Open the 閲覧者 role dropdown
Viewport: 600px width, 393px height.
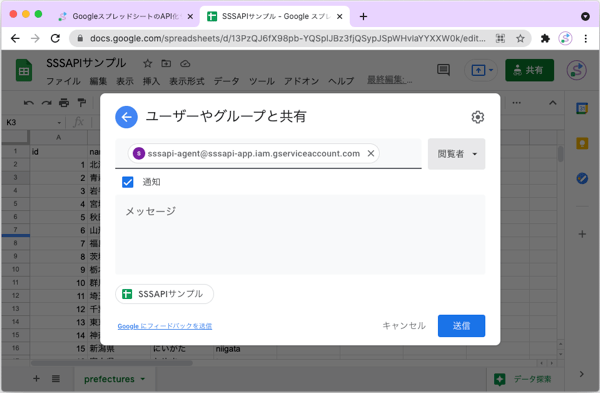coord(457,154)
